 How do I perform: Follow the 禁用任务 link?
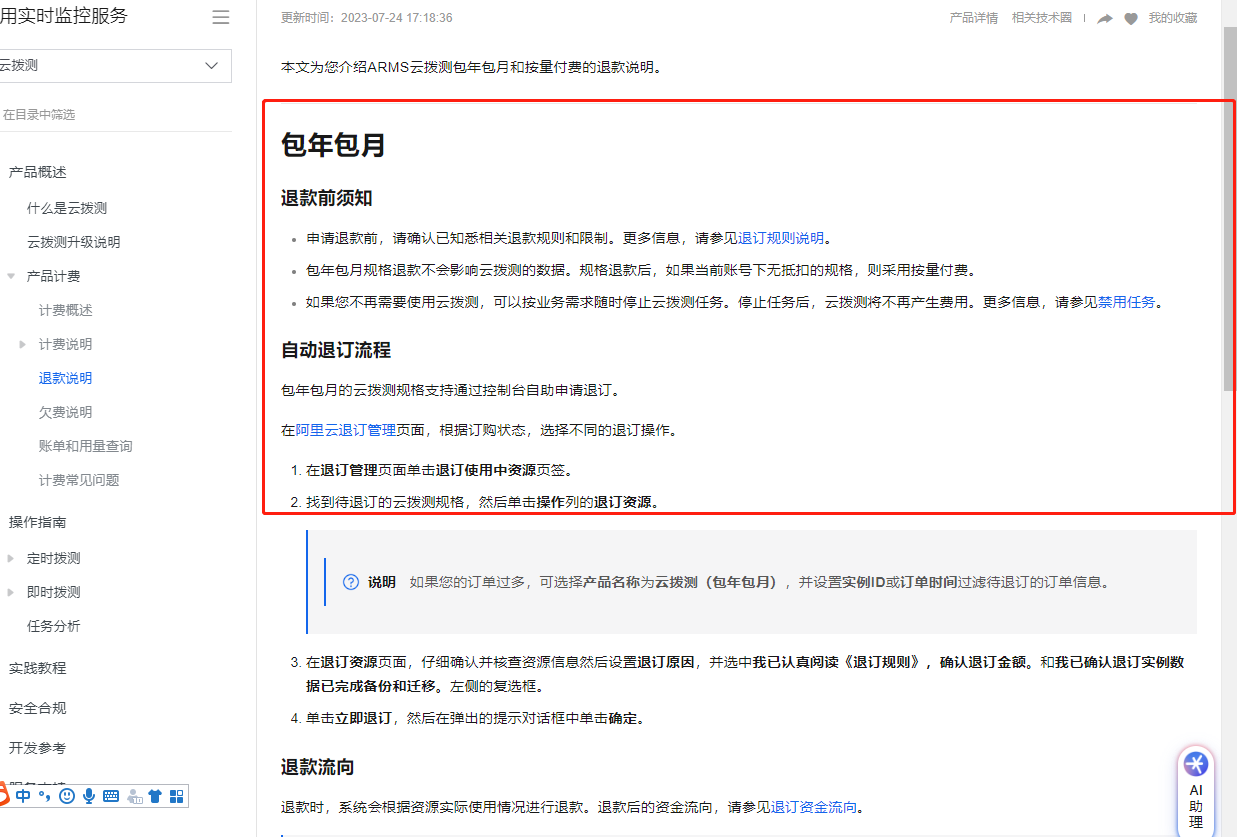(1127, 302)
